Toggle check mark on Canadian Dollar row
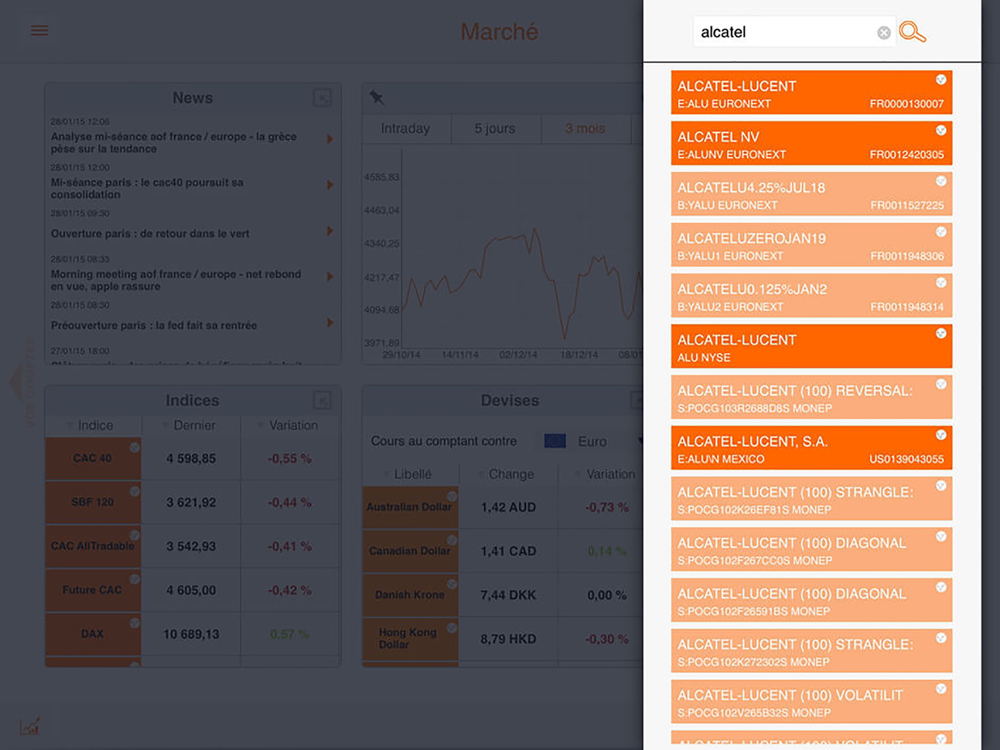The height and width of the screenshot is (750, 1000). point(452,540)
